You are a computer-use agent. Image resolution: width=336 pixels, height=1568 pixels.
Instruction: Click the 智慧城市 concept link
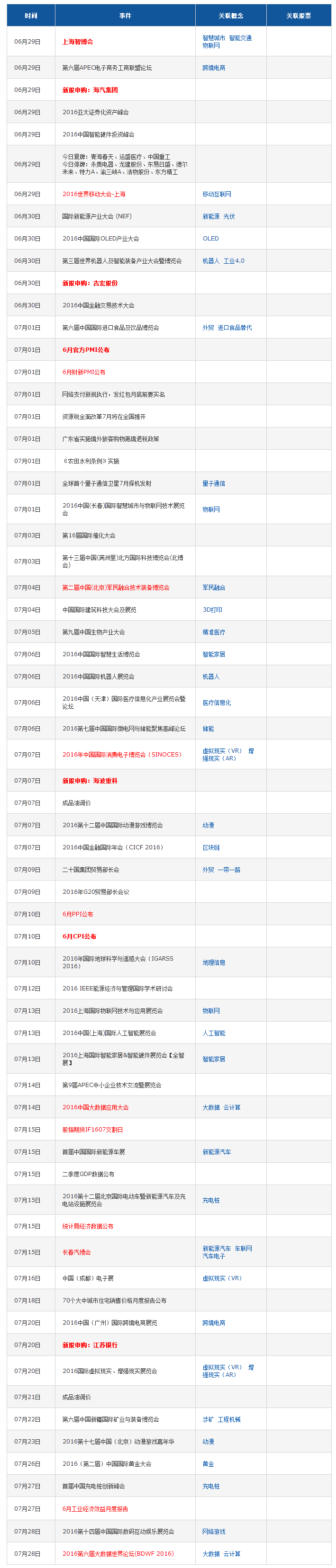tap(213, 38)
